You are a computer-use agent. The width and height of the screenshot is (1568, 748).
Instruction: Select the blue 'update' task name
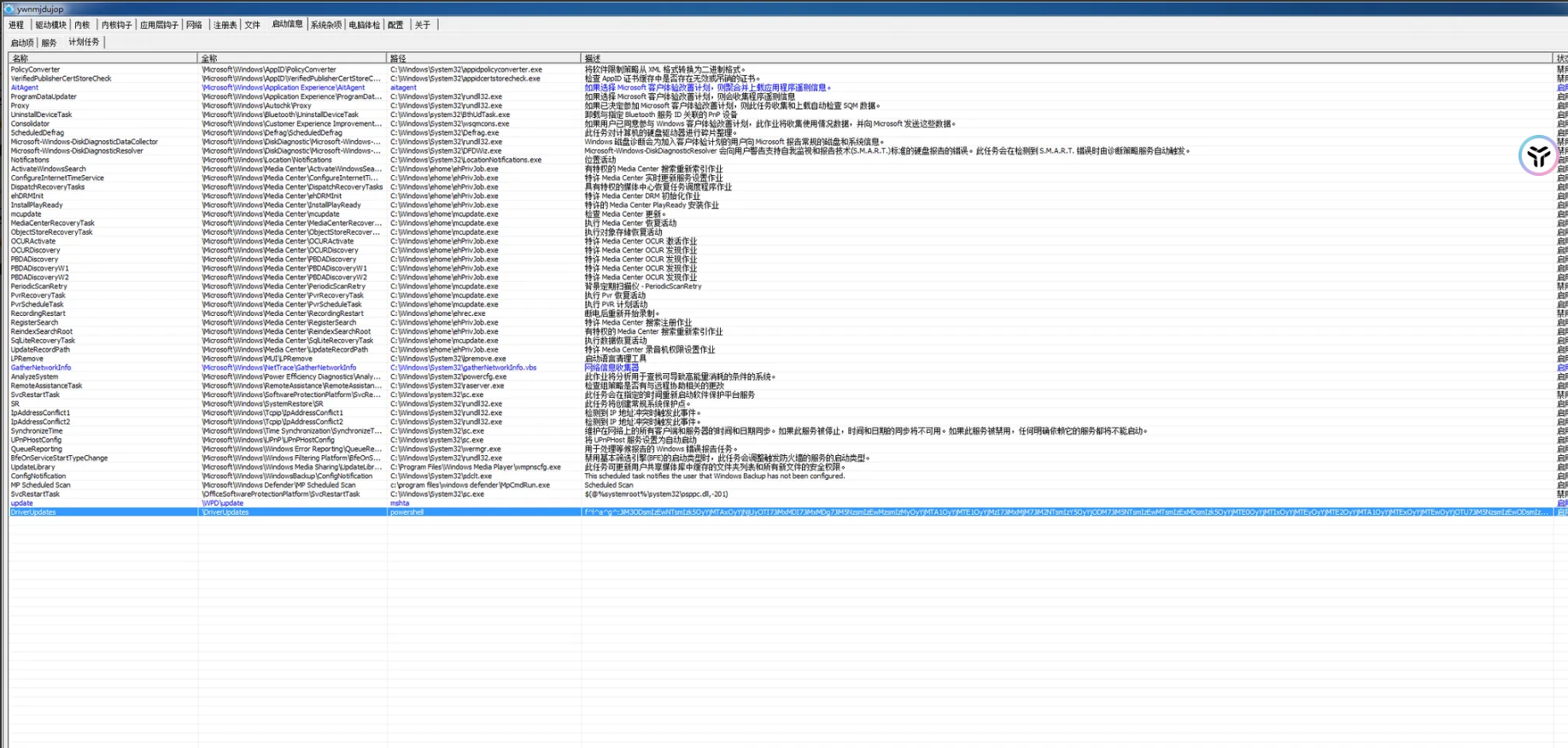tap(21, 503)
